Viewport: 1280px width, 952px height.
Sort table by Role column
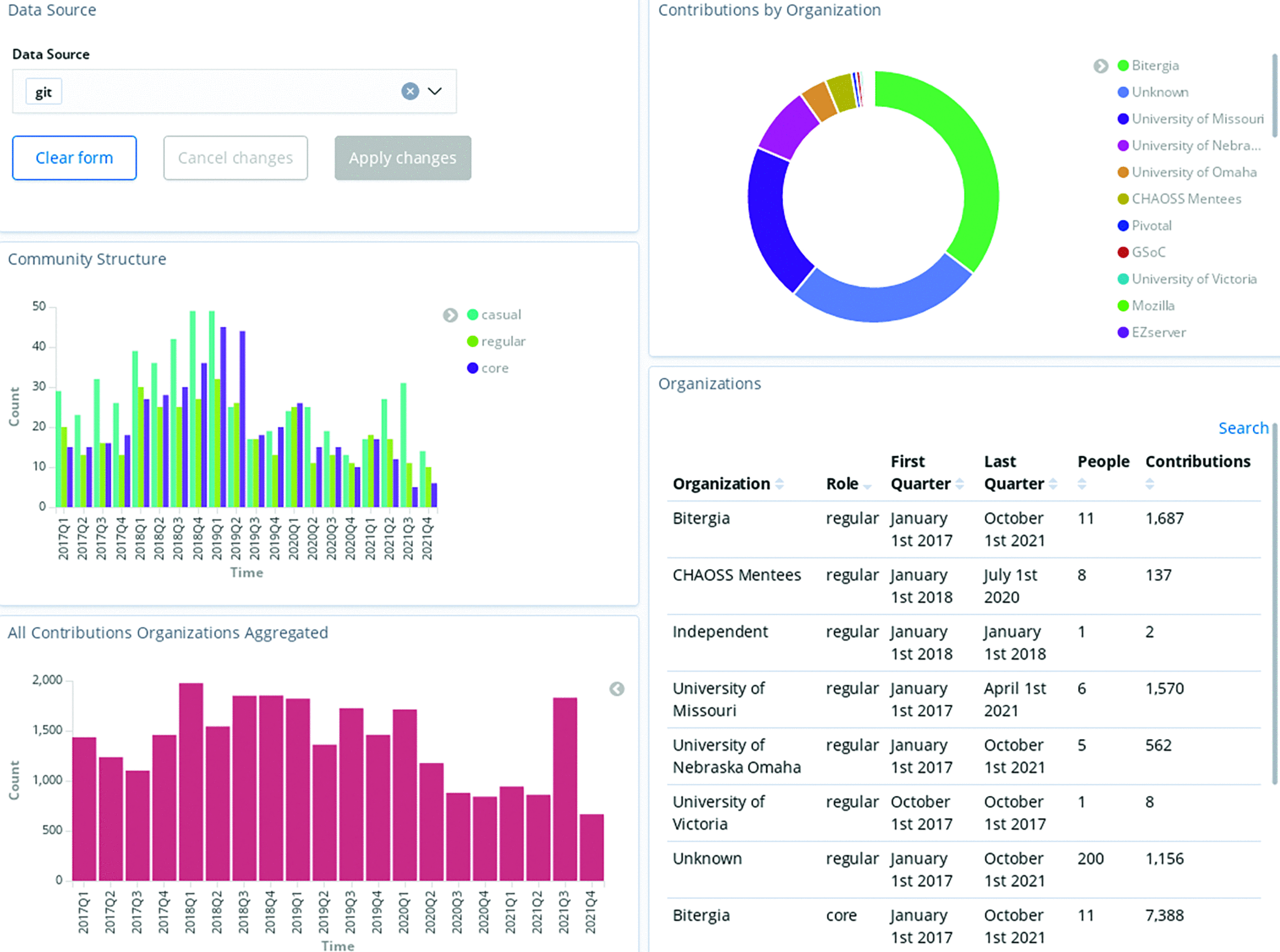(868, 486)
